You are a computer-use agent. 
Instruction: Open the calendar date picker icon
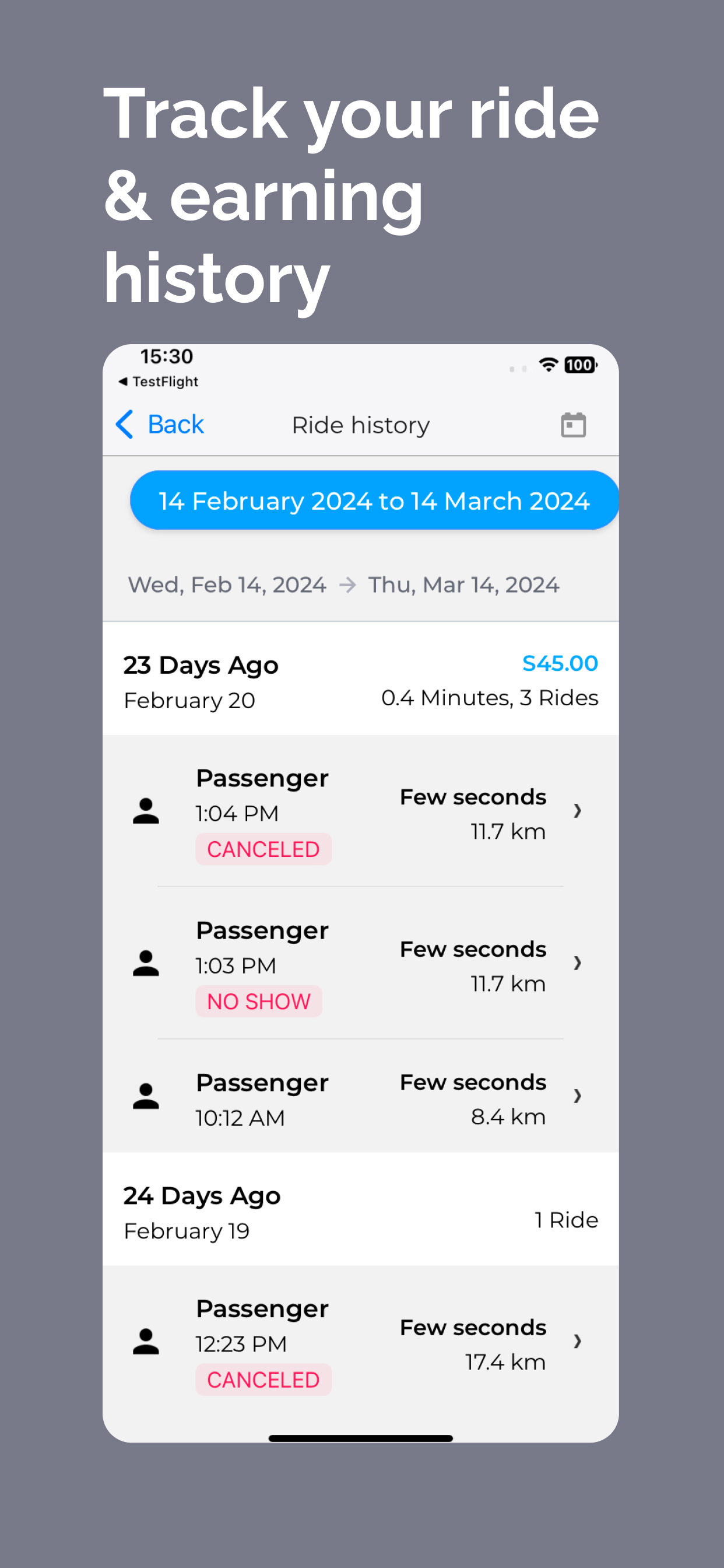572,425
